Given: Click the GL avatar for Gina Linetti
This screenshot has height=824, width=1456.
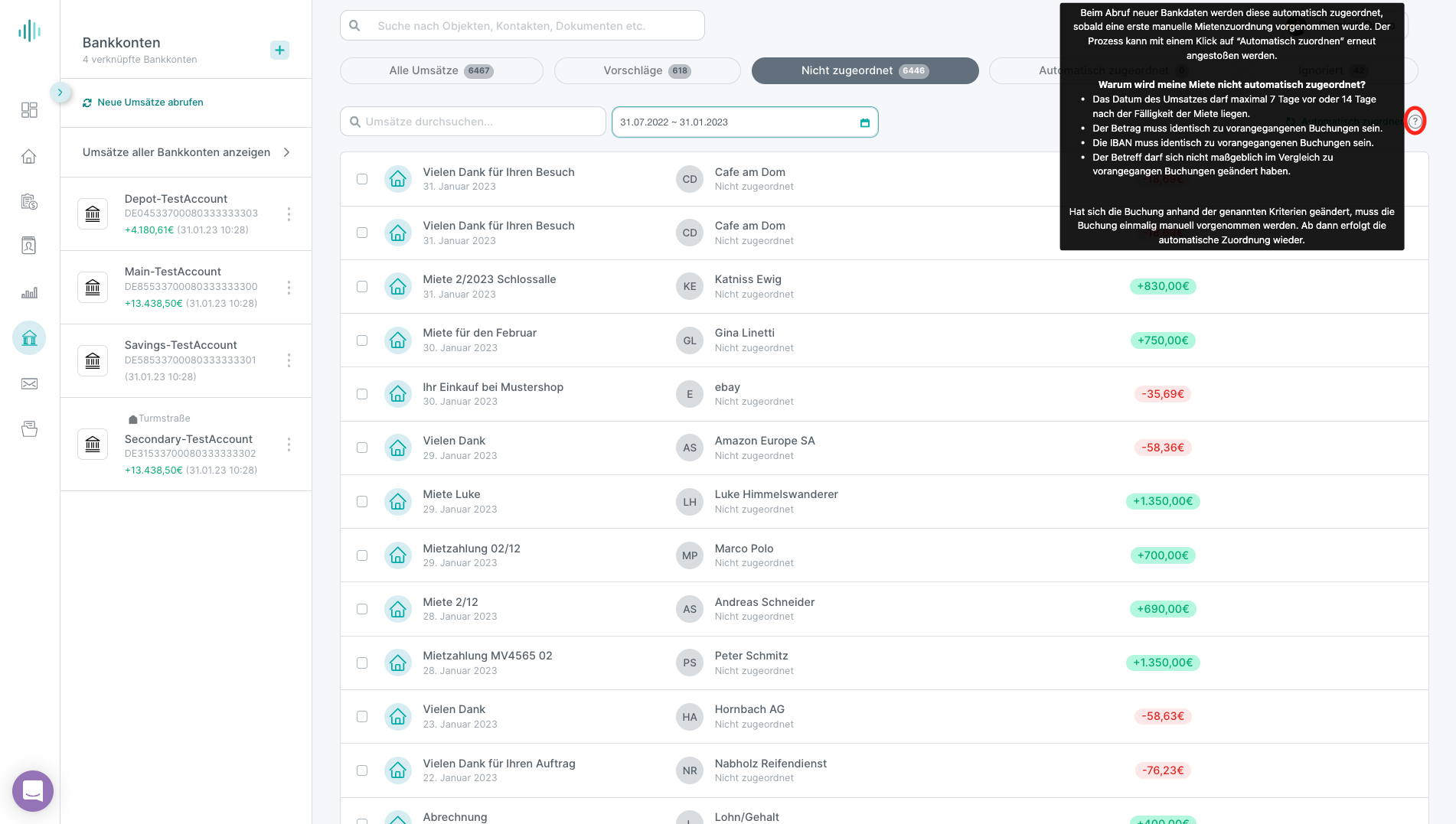Looking at the screenshot, I should (x=690, y=340).
